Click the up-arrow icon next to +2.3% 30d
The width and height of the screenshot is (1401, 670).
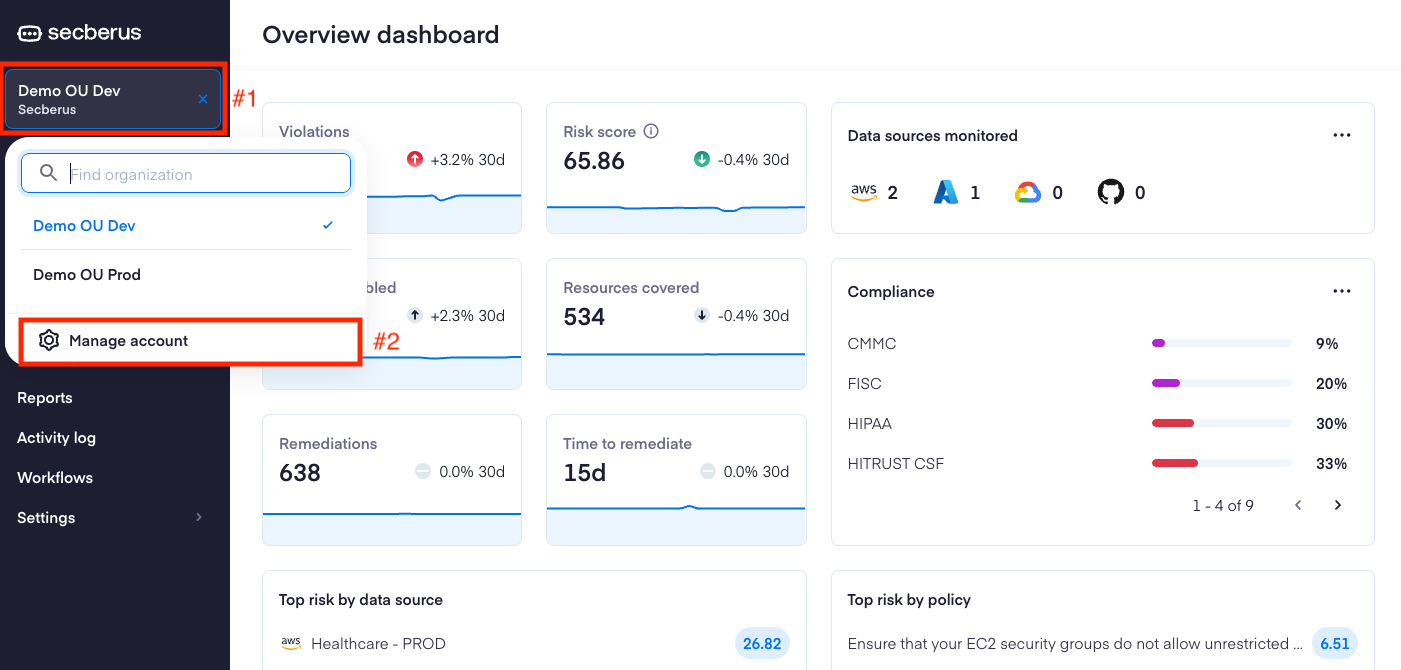pyautogui.click(x=415, y=315)
